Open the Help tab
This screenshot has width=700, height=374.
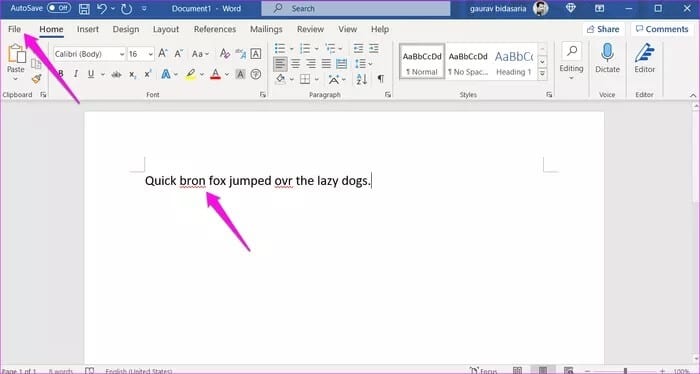pos(380,29)
